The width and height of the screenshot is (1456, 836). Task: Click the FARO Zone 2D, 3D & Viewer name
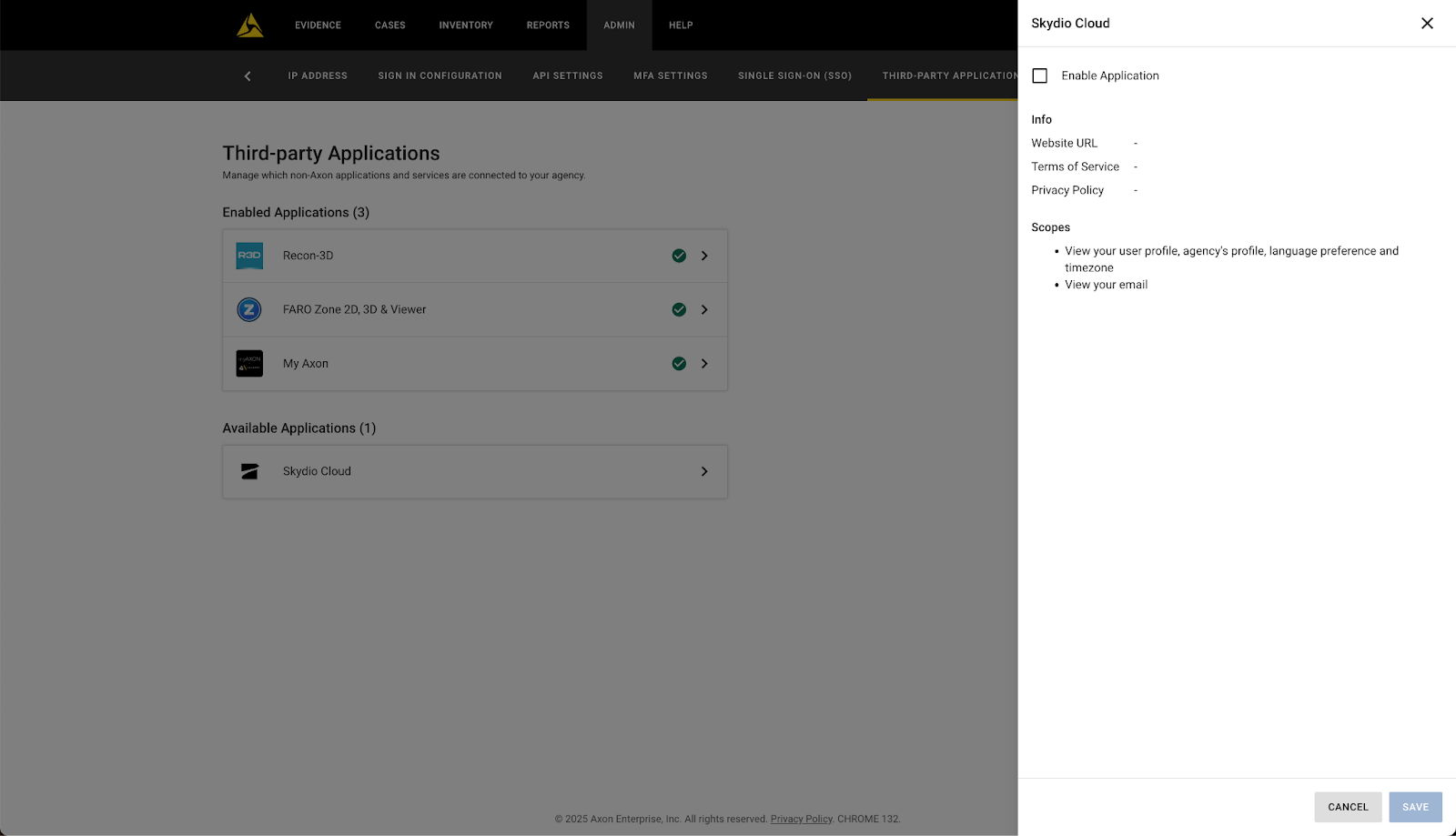coord(354,309)
